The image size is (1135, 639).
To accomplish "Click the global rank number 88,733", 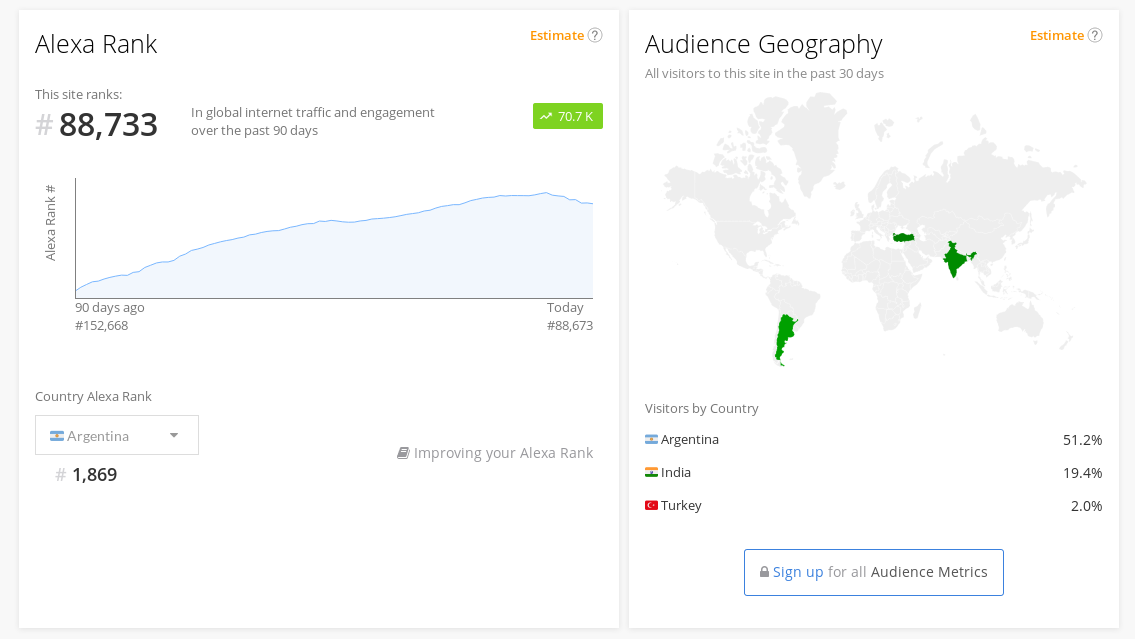I will click(x=108, y=125).
